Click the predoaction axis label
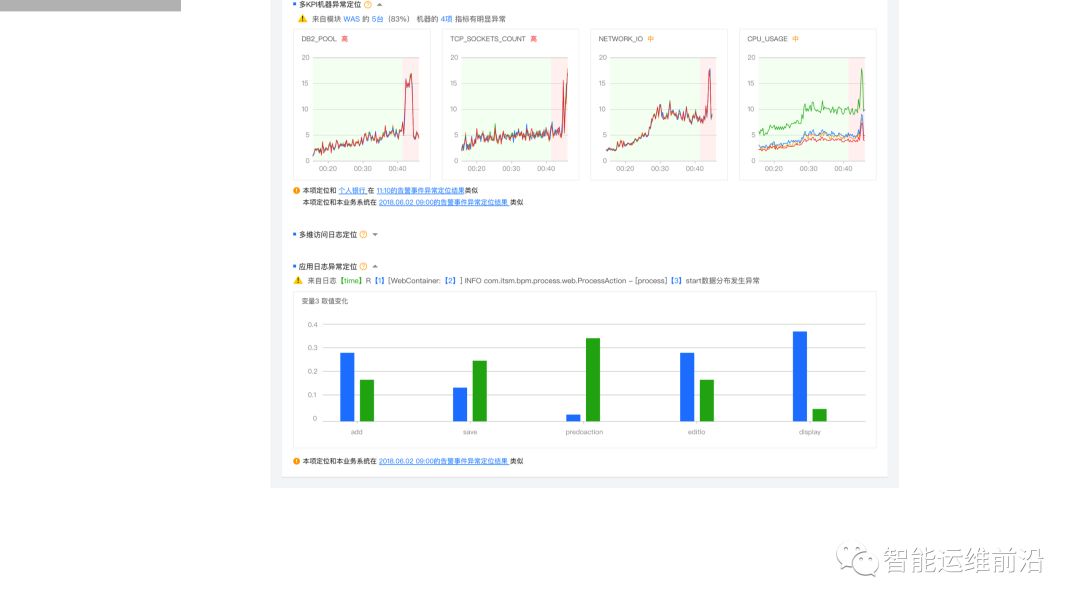This screenshot has height=608, width=1080. point(584,432)
